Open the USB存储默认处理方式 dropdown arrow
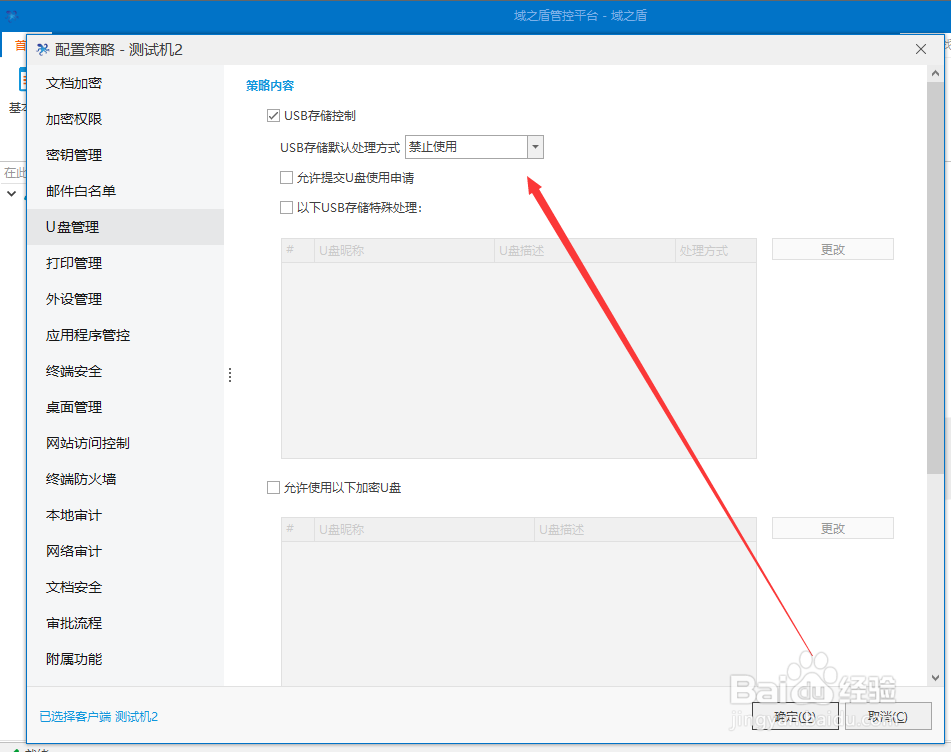Image resolution: width=951 pixels, height=752 pixels. [x=535, y=147]
